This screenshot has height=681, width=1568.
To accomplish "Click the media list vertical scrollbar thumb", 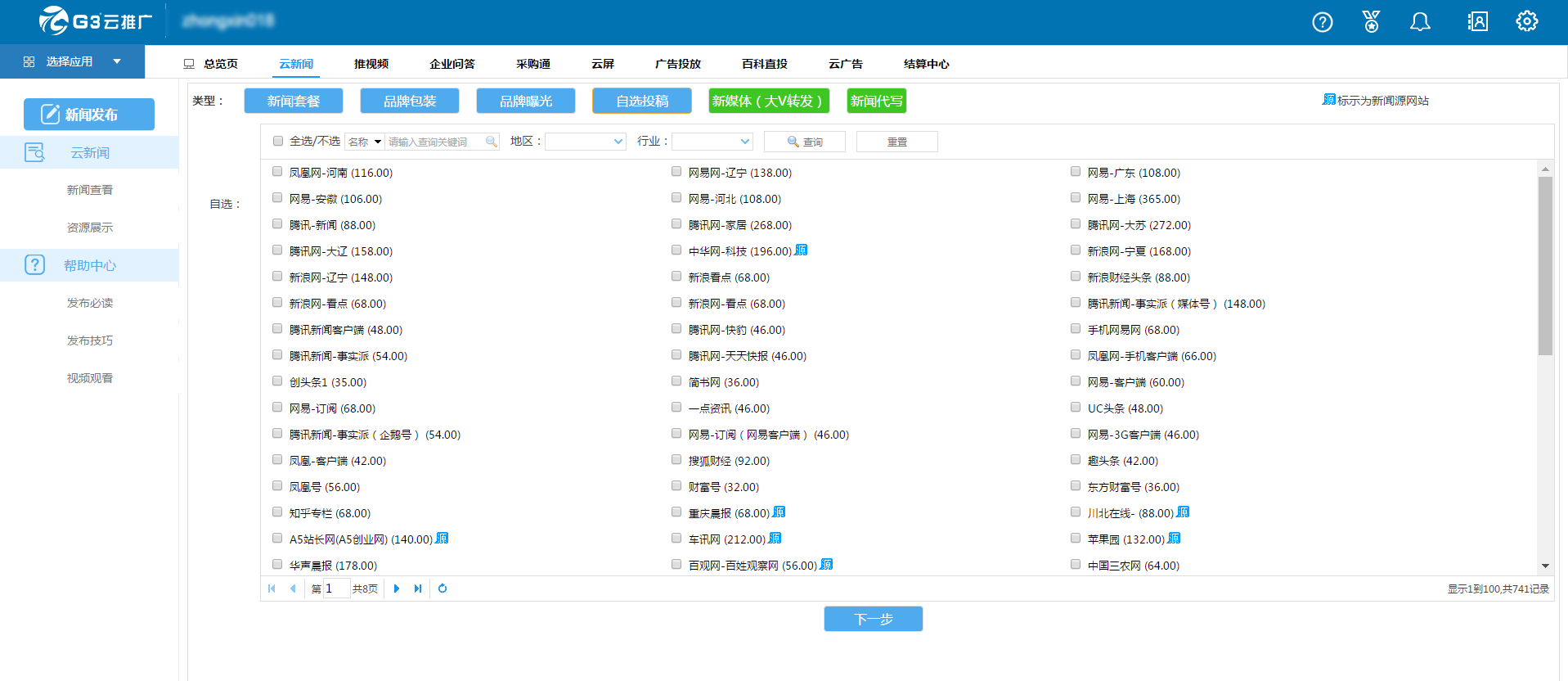I will [x=1545, y=266].
